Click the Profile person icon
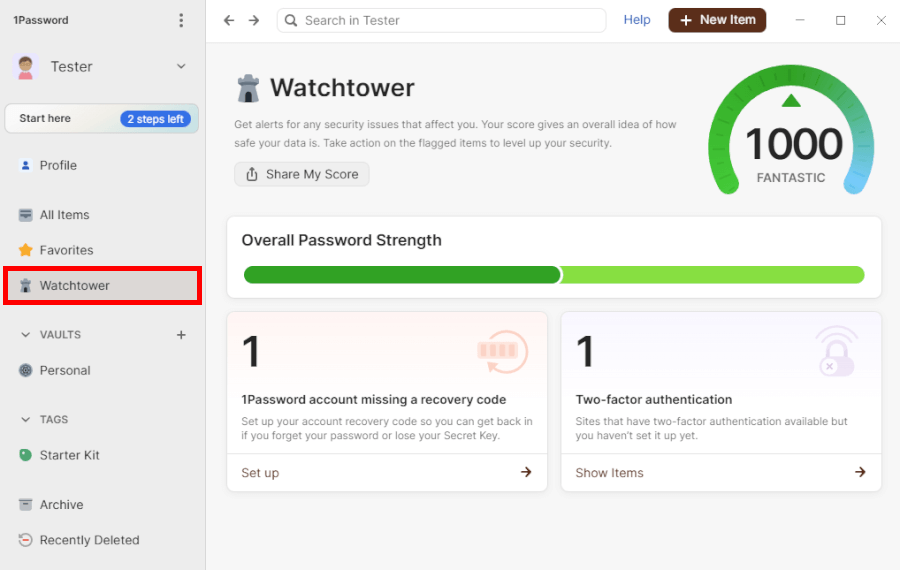This screenshot has height=570, width=900. [25, 165]
